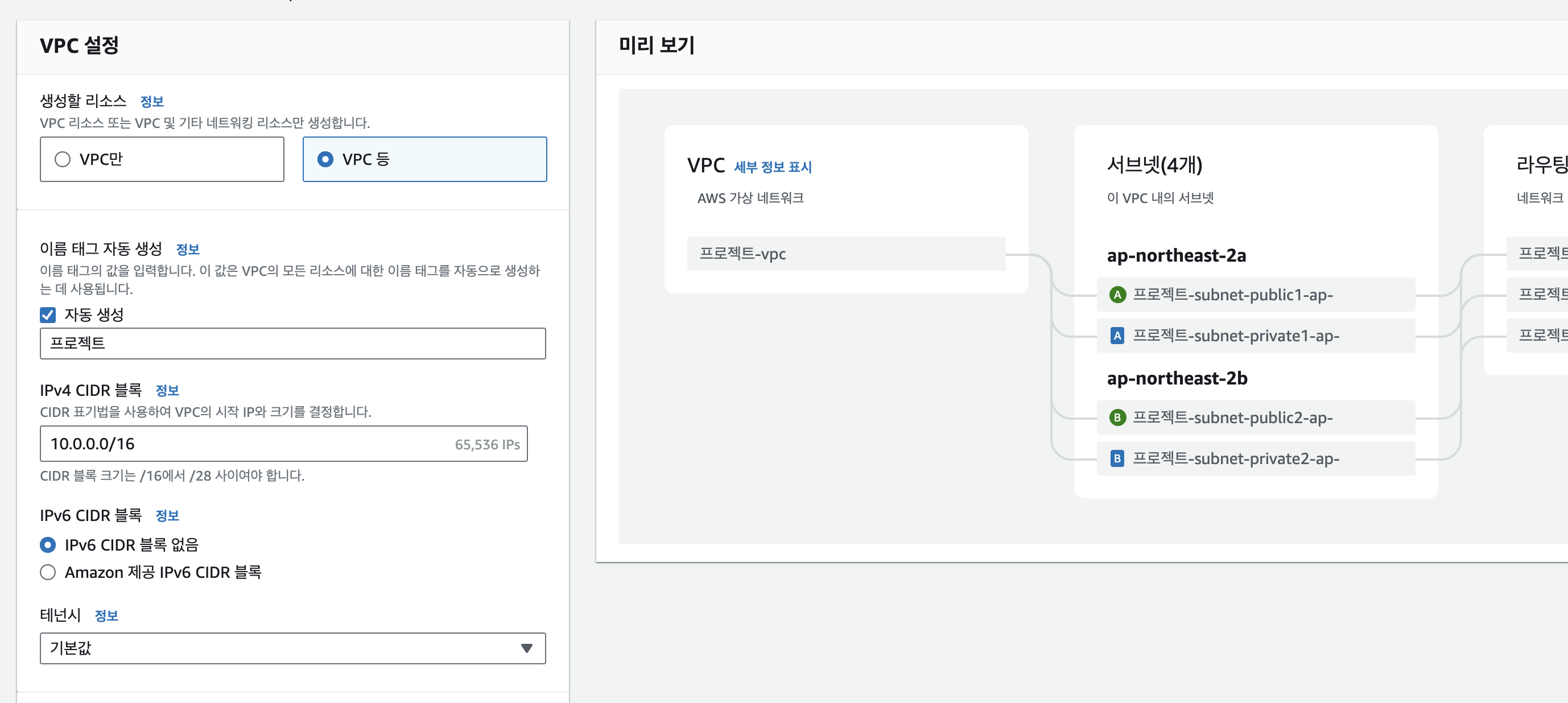Select the VPC 등 radio option
The image size is (1568, 703).
tap(325, 159)
